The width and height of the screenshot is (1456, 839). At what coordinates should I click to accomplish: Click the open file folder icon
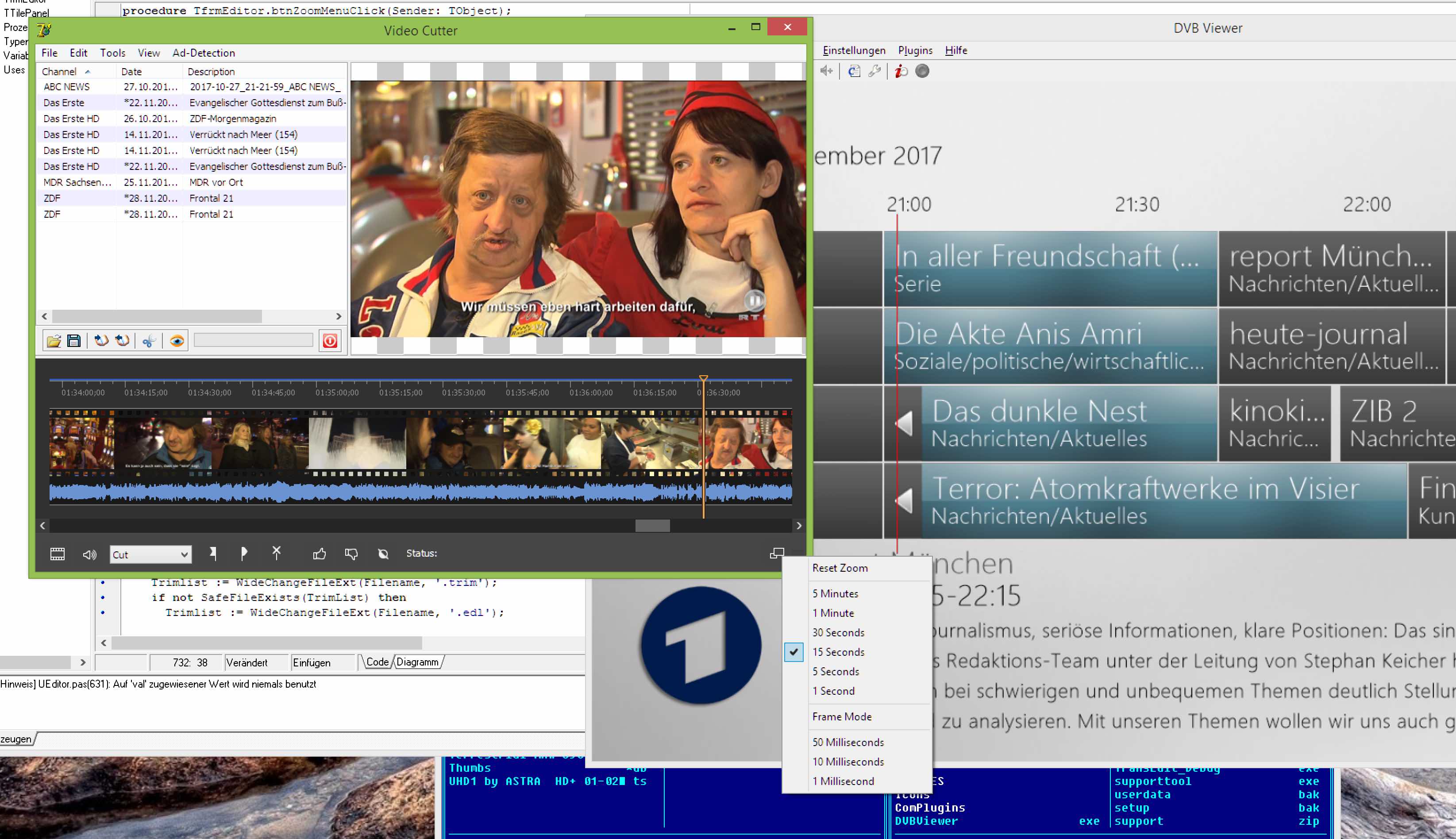[x=54, y=341]
